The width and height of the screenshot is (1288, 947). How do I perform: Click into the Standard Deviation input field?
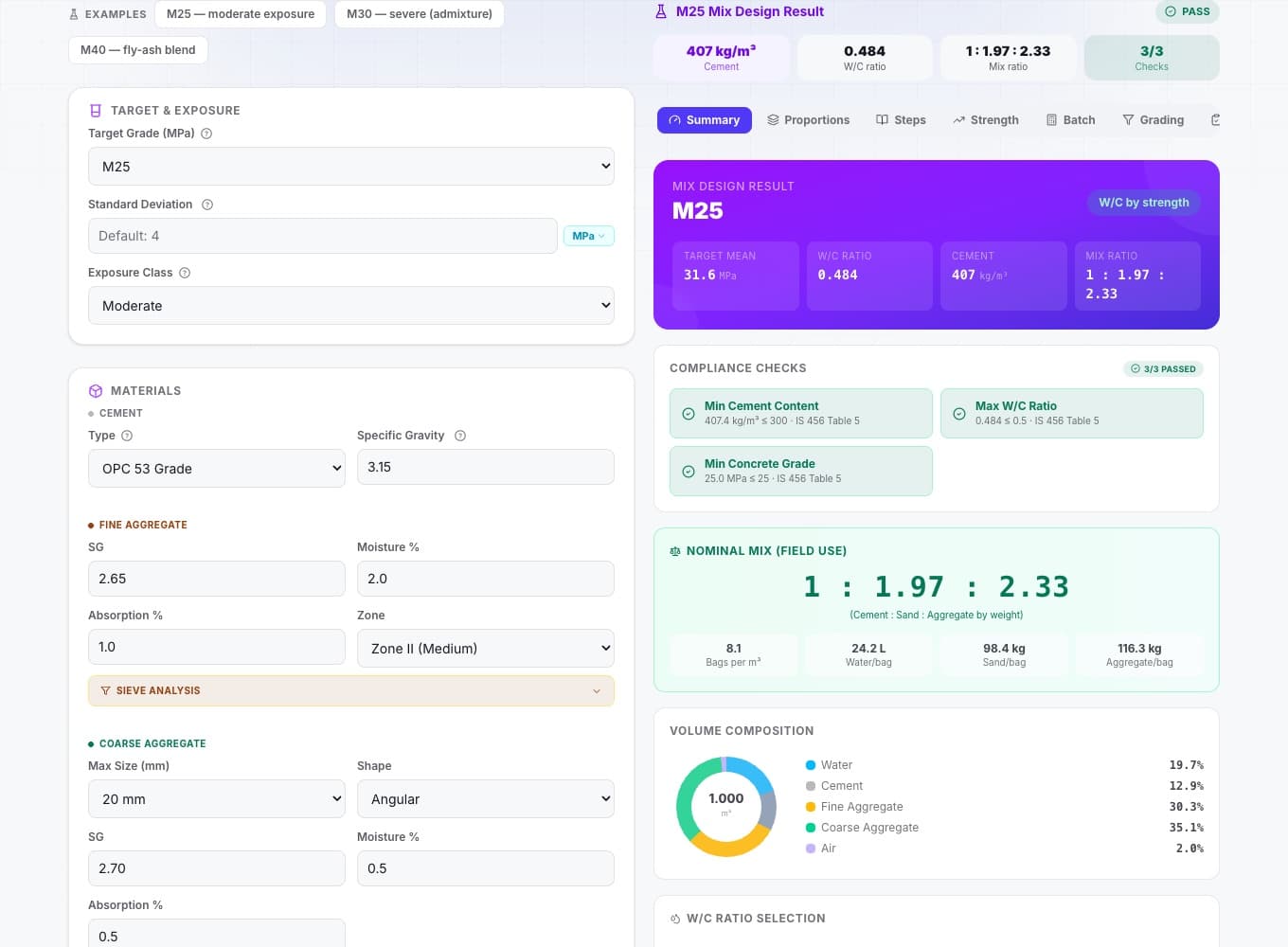click(323, 236)
